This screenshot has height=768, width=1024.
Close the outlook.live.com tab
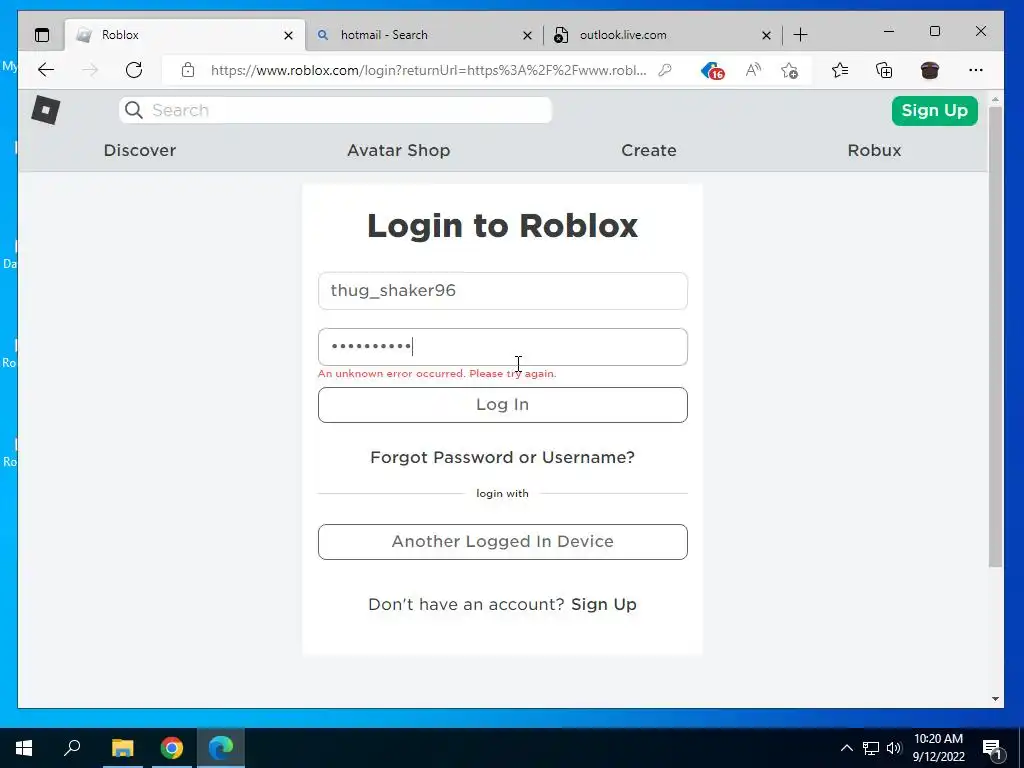coord(767,35)
